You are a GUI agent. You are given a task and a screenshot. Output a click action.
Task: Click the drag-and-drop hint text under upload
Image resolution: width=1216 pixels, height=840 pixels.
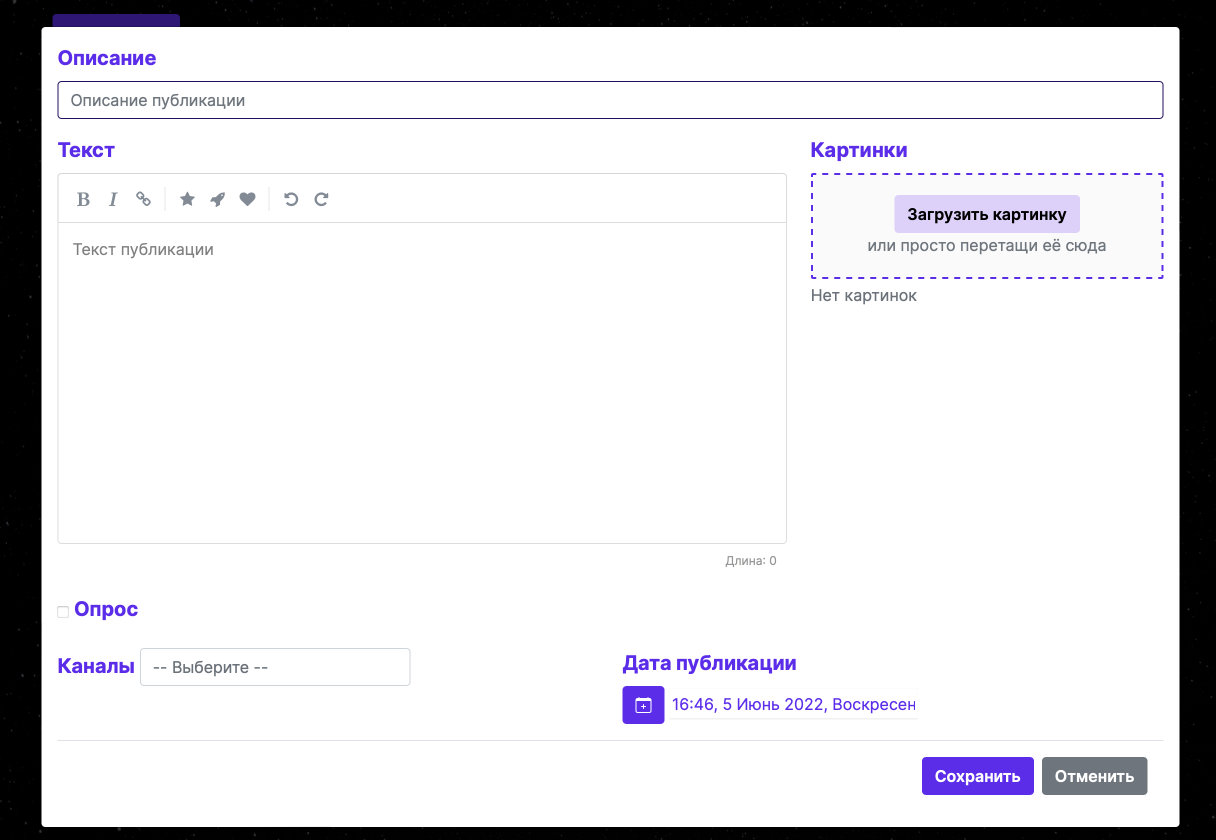point(986,245)
